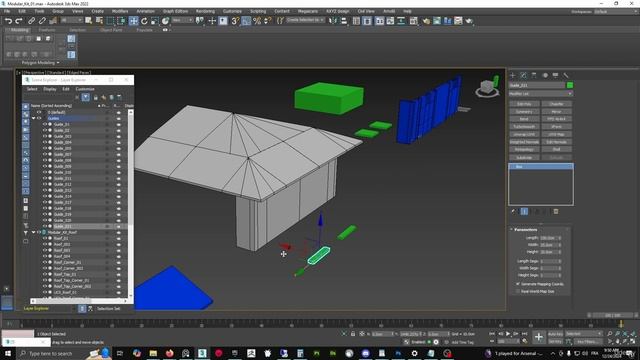Screen dimensions: 640x360
Task: Click the Align tool in main toolbar
Action: pos(344,21)
